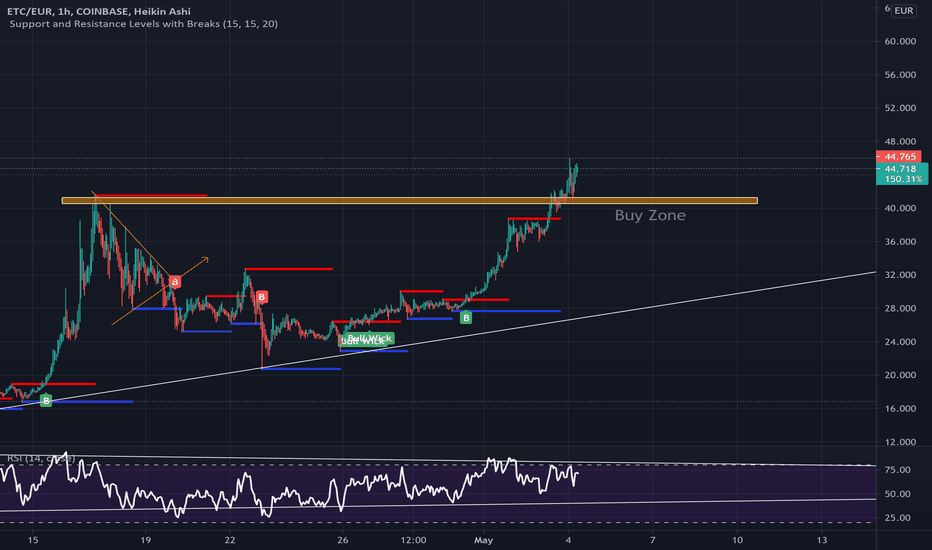932x550 pixels.
Task: Click the 48.000 price axis label
Action: 900,142
